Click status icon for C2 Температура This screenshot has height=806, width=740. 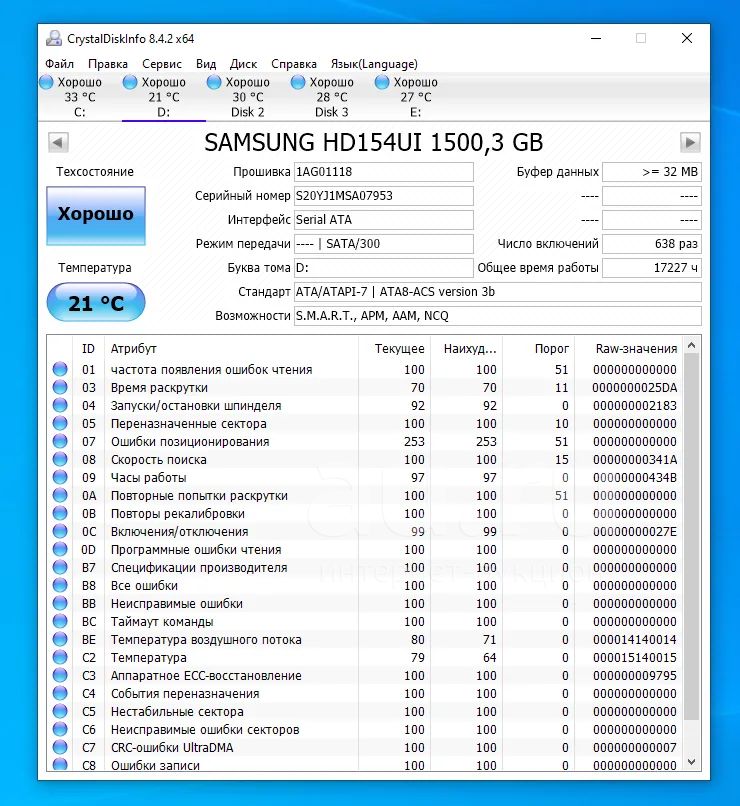[x=60, y=657]
